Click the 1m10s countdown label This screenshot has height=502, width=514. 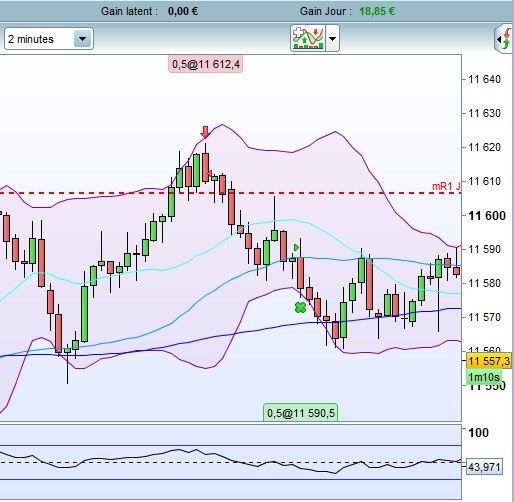[484, 377]
